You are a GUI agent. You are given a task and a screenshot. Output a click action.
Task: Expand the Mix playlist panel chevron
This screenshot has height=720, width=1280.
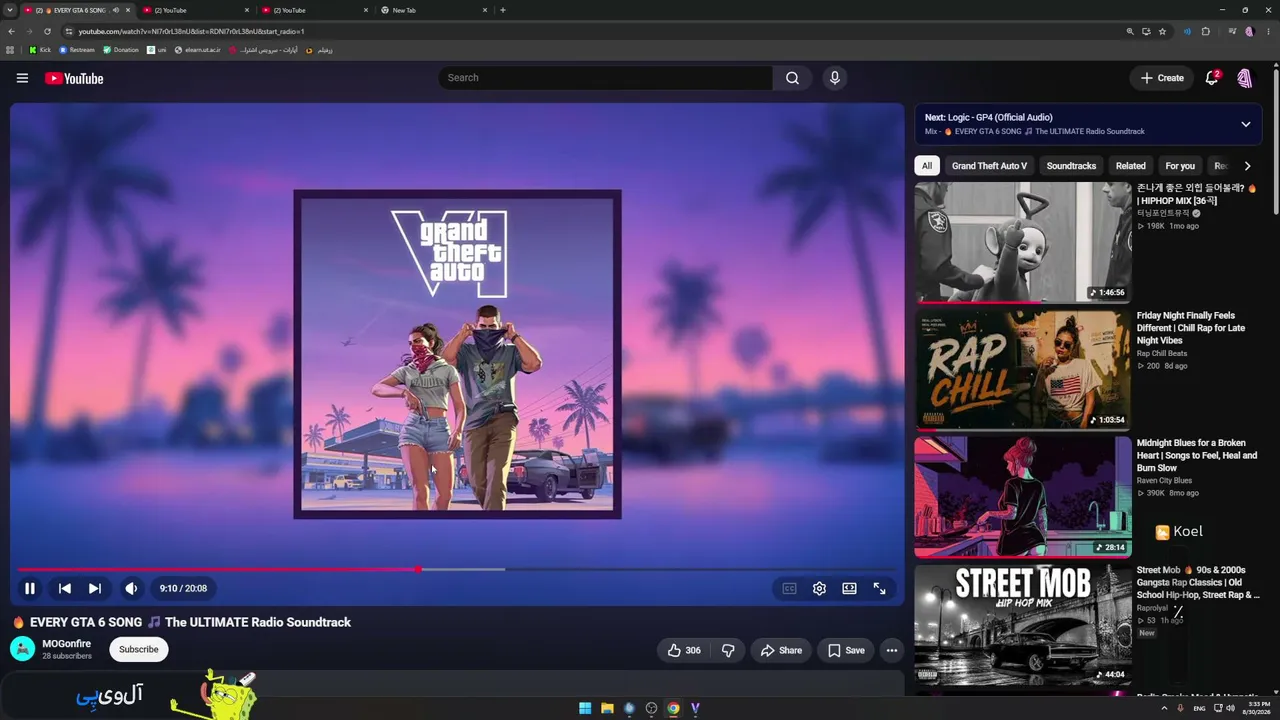(1246, 124)
